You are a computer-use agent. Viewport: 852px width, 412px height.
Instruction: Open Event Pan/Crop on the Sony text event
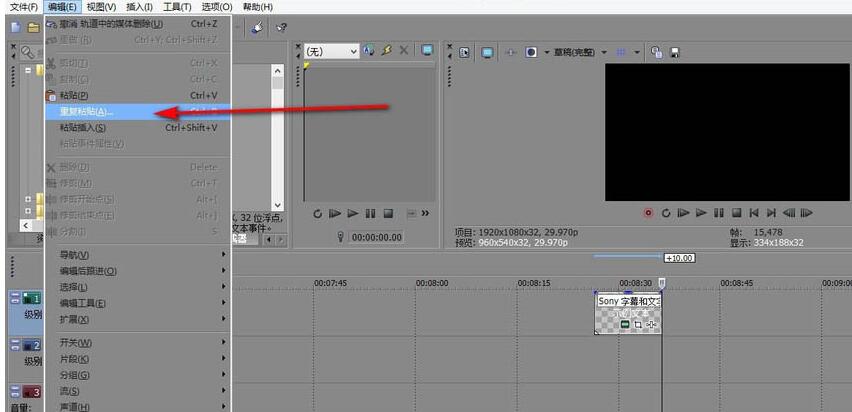coord(638,324)
